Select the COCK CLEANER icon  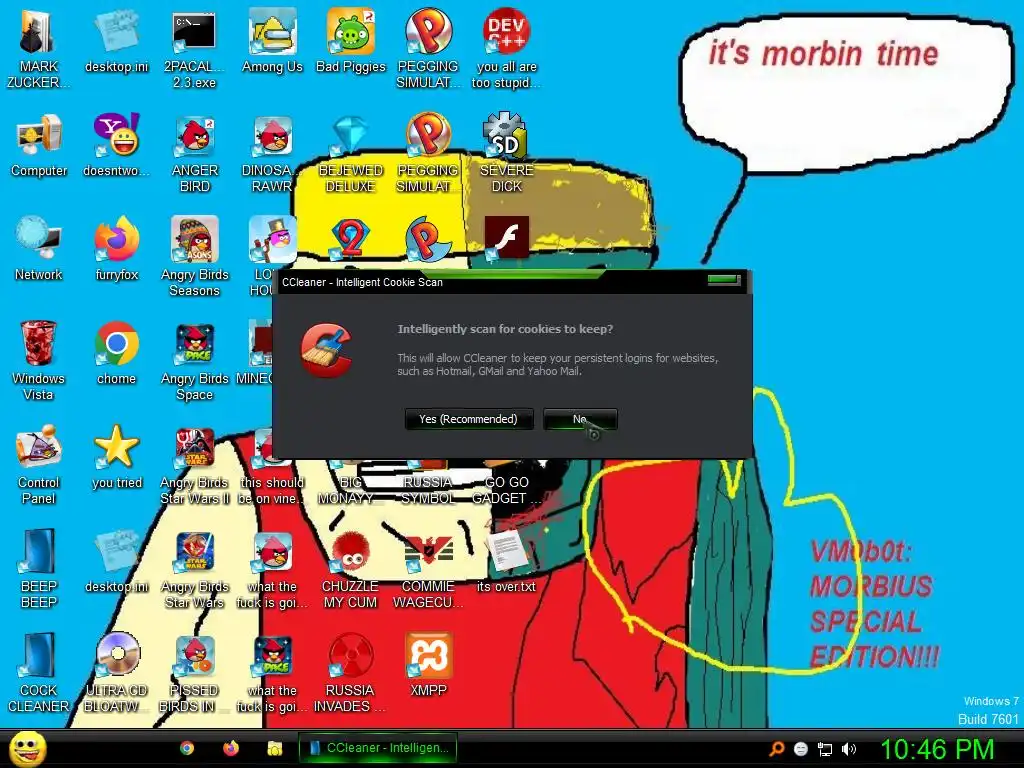(39, 673)
